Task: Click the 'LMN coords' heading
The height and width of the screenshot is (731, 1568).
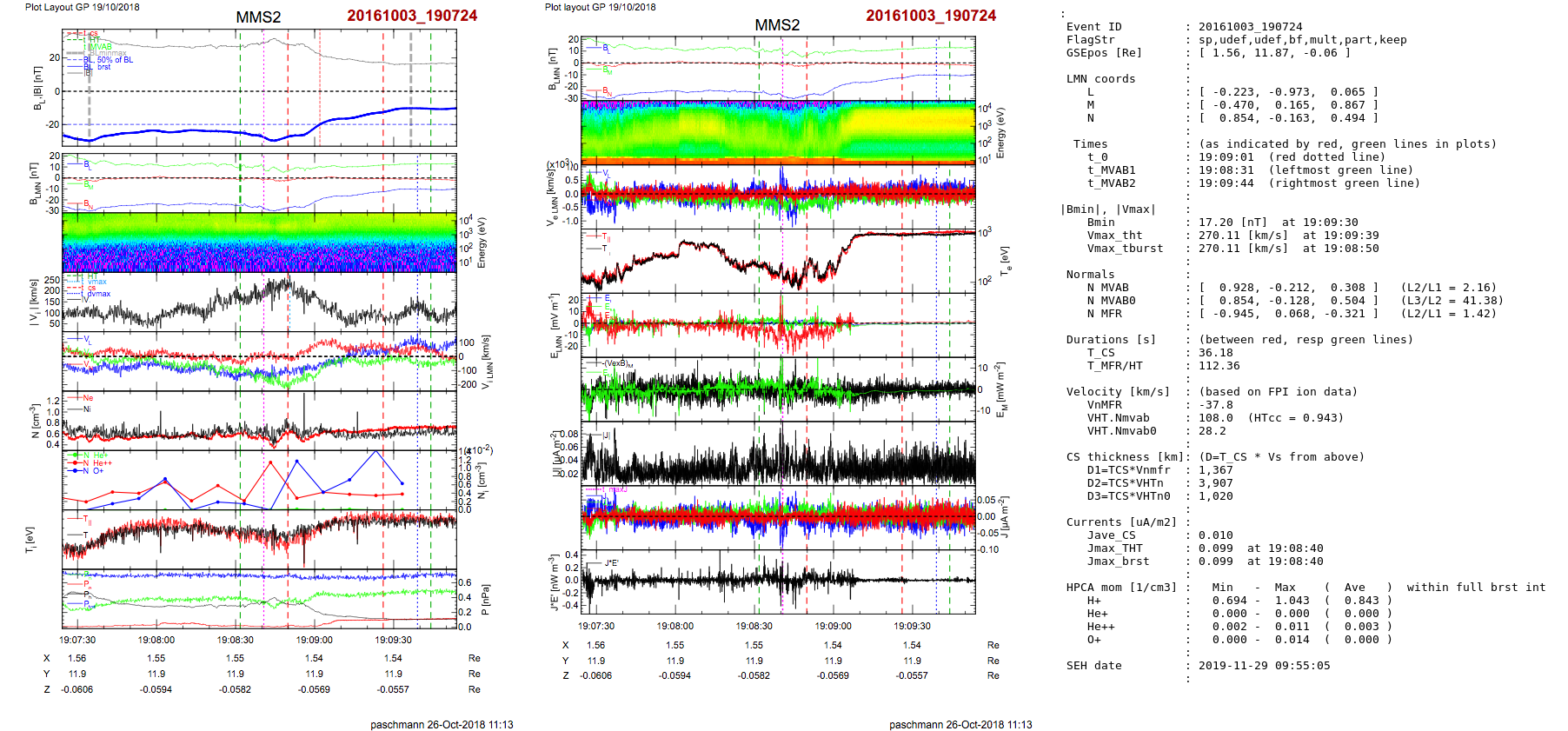Action: click(x=1100, y=79)
